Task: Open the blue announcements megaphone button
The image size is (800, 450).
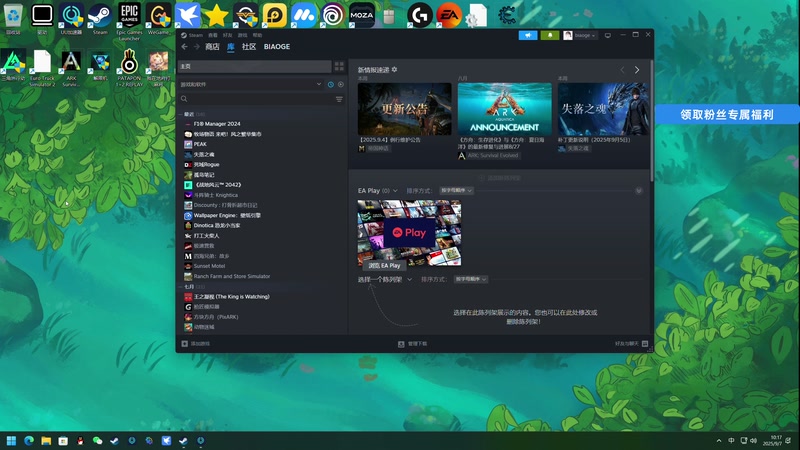Action: (x=528, y=35)
